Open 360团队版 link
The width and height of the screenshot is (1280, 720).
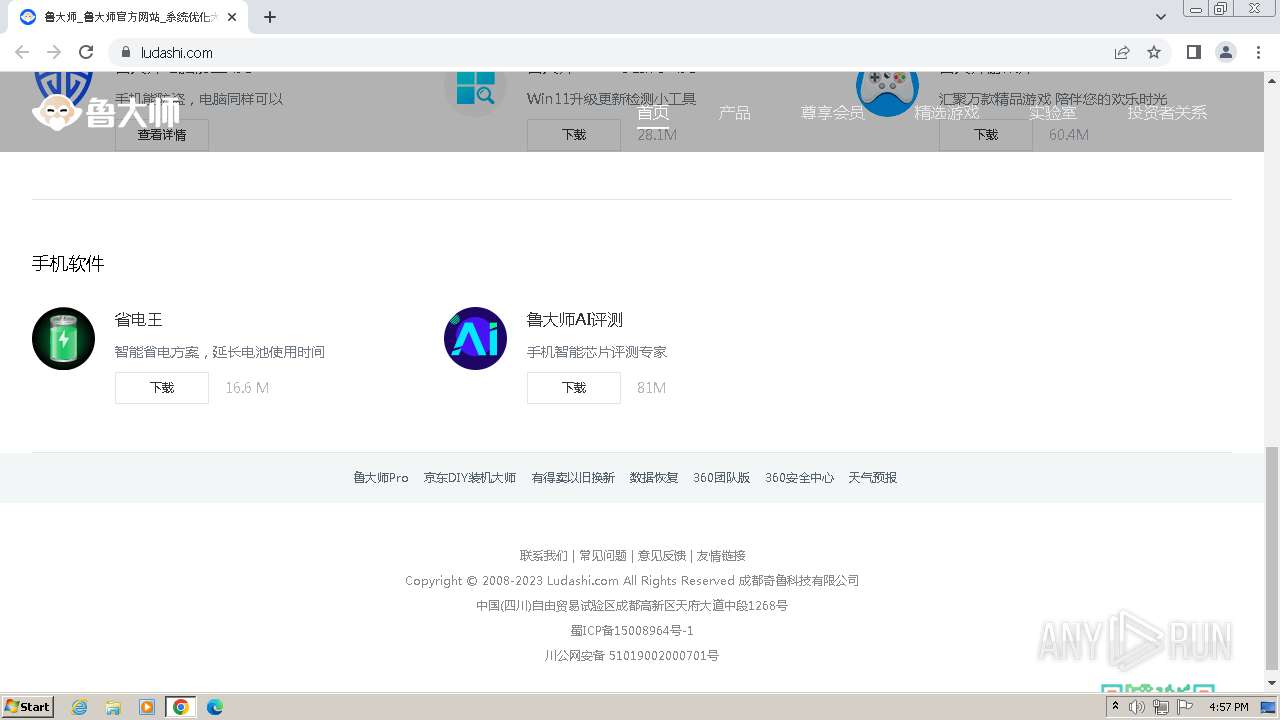722,478
